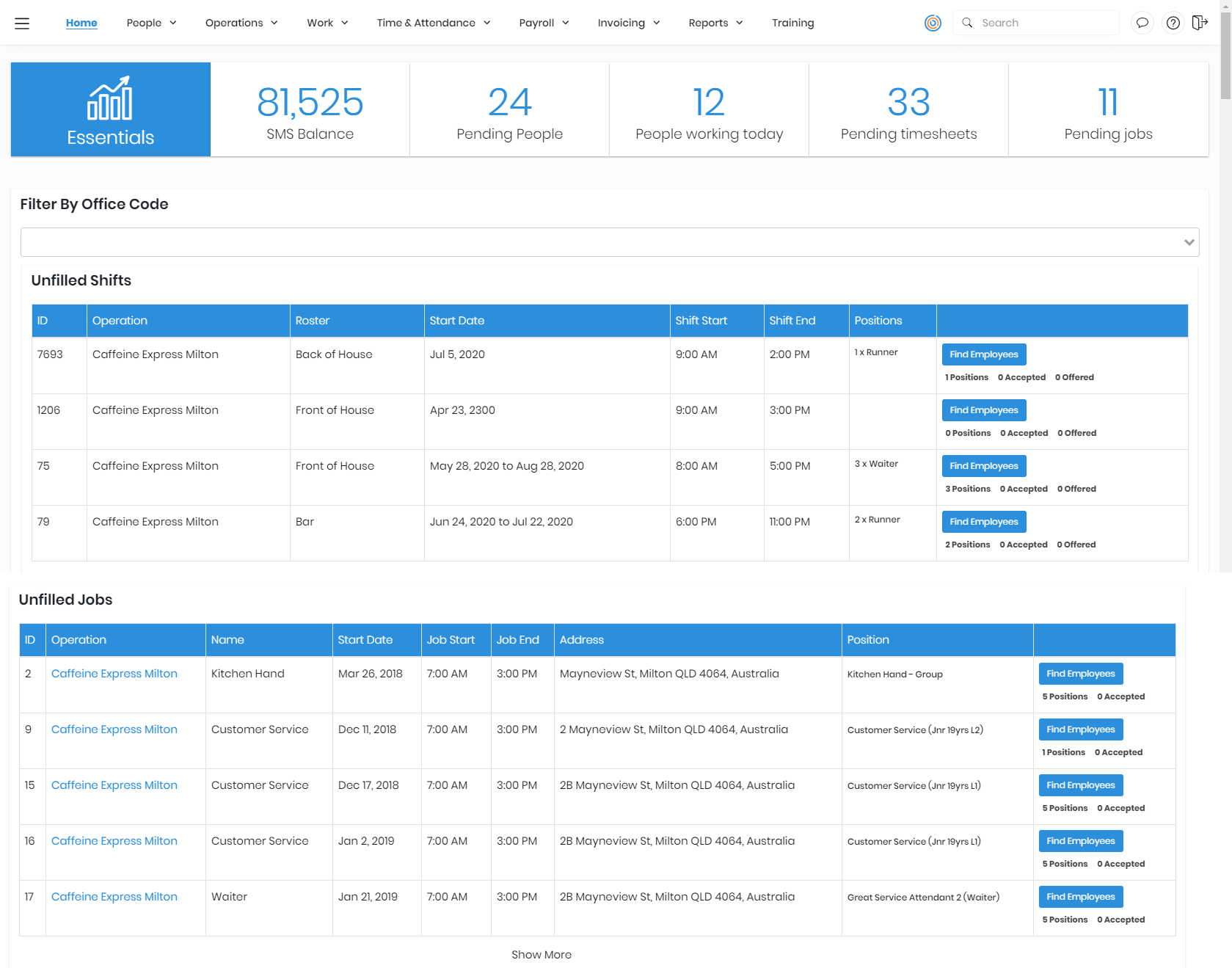
Task: Click the circular target logo icon
Action: [x=933, y=23]
